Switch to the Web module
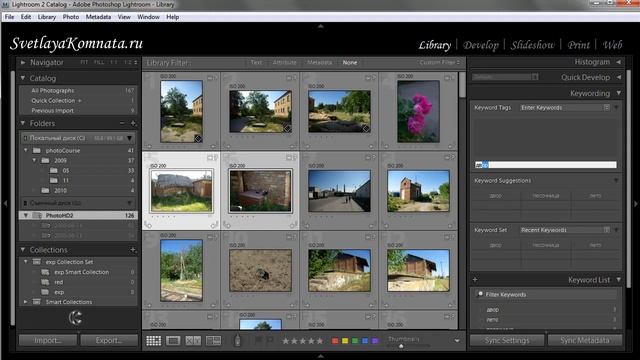This screenshot has width=640, height=360. coord(612,45)
